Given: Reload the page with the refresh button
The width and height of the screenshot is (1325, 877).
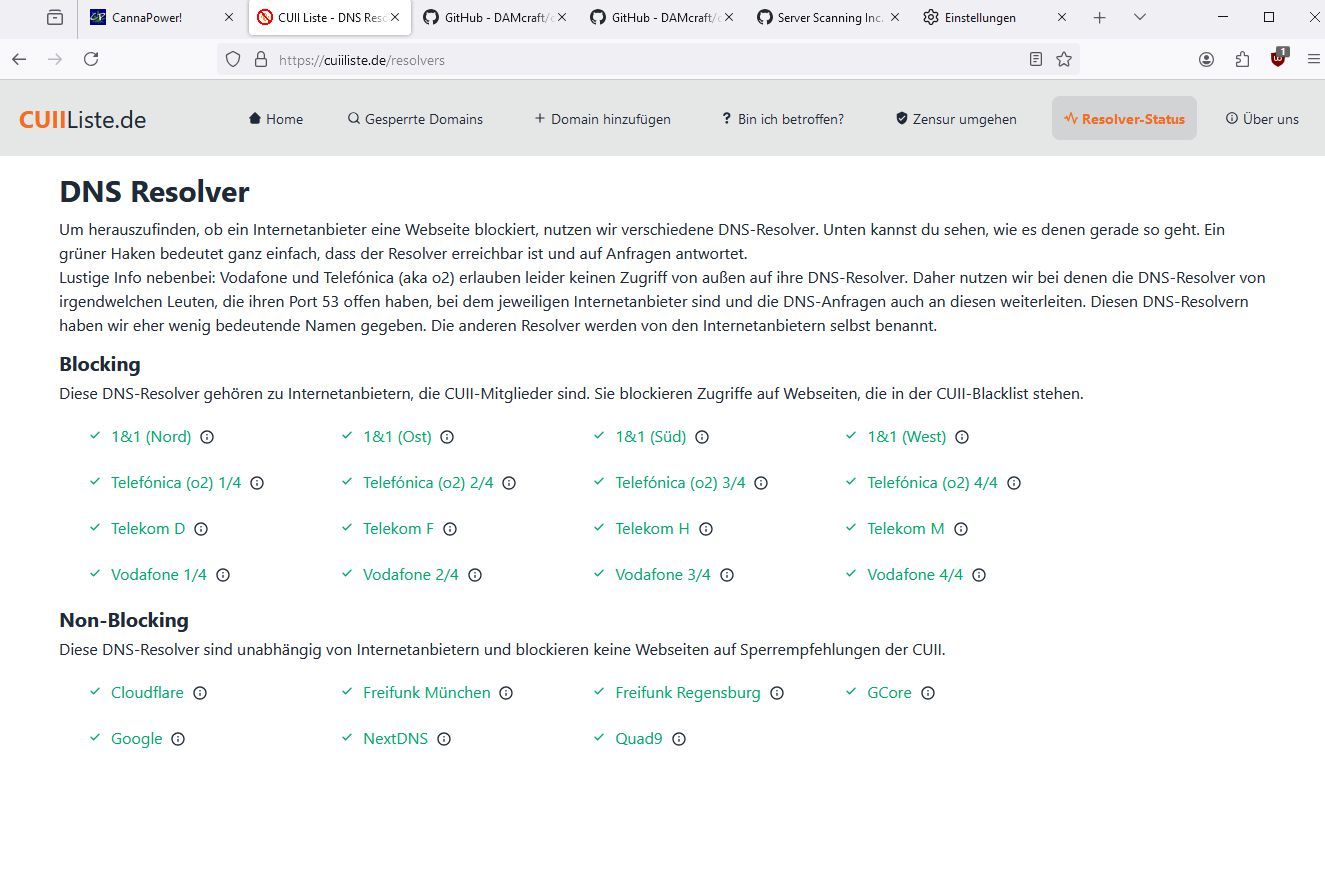Looking at the screenshot, I should pyautogui.click(x=91, y=60).
